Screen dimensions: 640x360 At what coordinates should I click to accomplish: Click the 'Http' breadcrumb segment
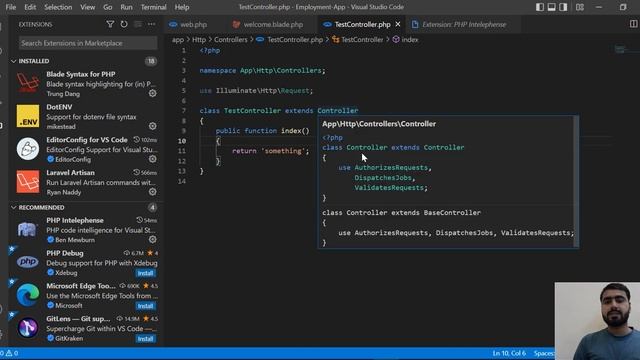click(x=199, y=40)
